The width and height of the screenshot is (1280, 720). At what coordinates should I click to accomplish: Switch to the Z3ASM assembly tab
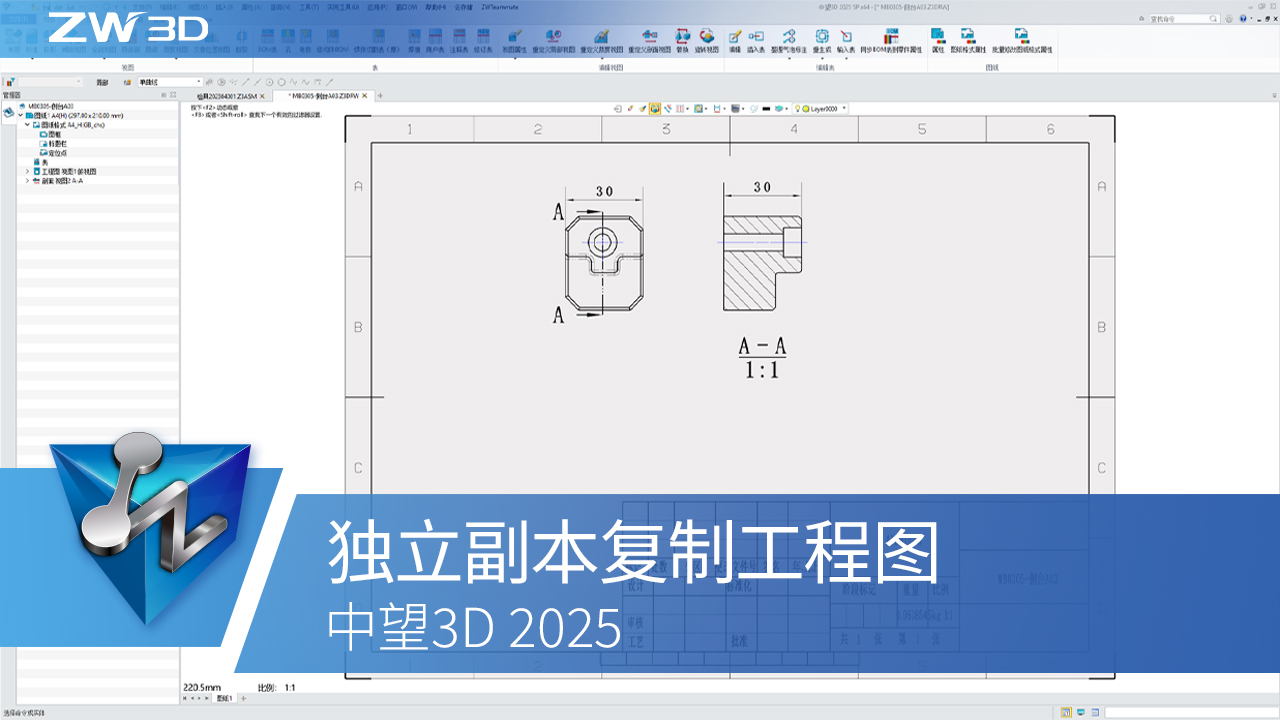pyautogui.click(x=227, y=96)
